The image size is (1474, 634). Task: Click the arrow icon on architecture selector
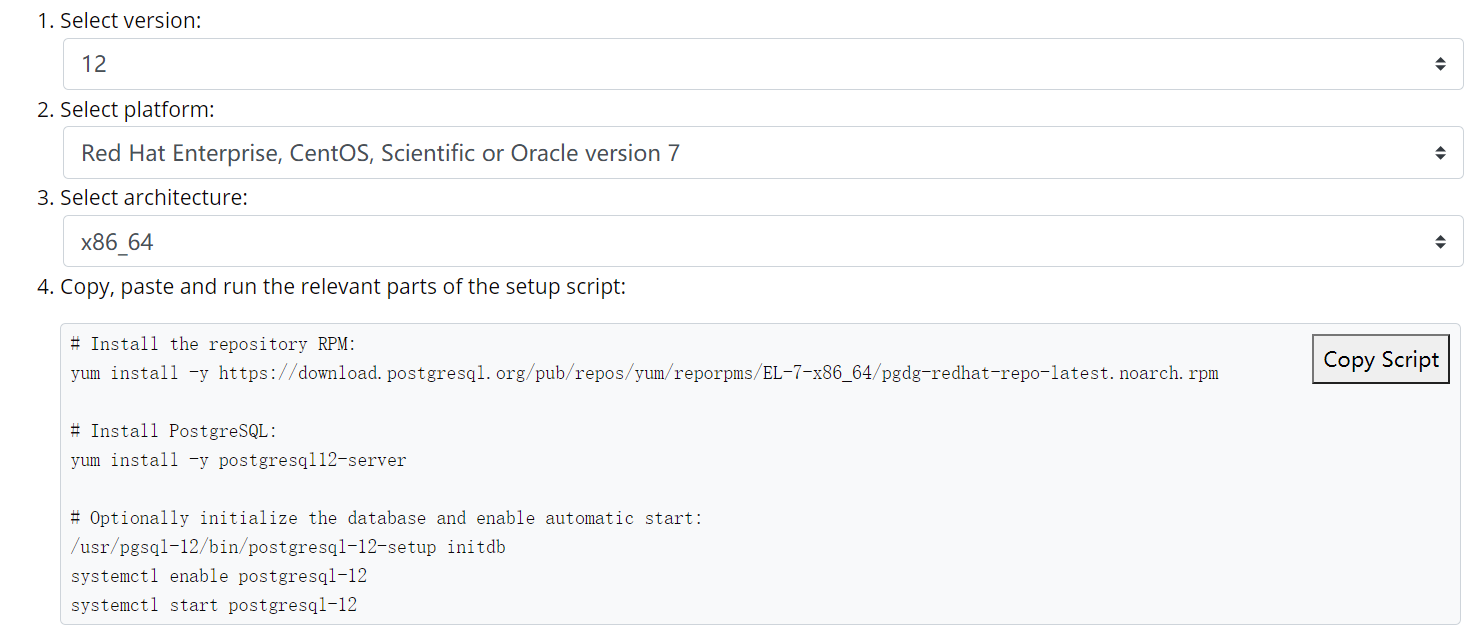(x=1440, y=242)
